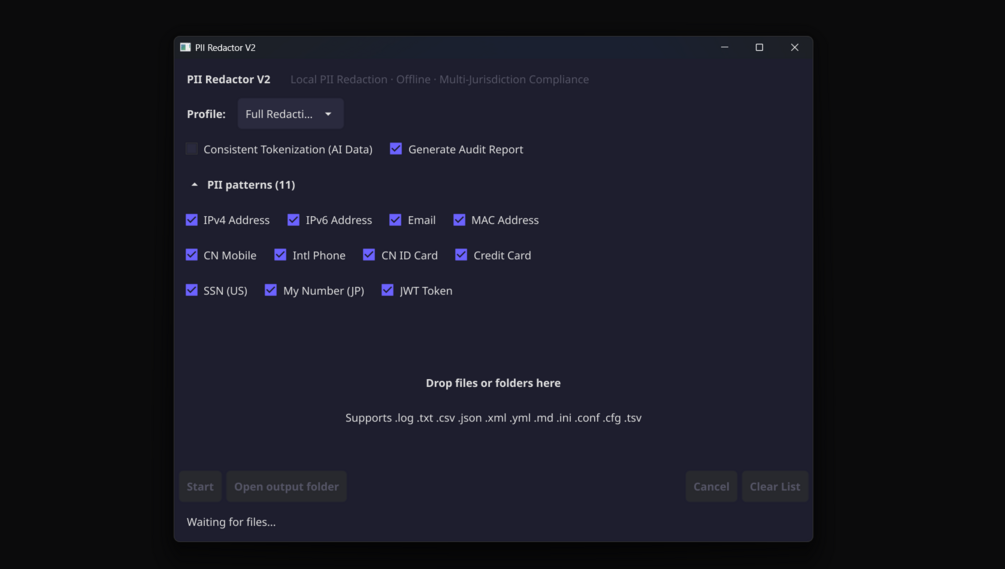Uncheck the SSN (US) checkbox
Image resolution: width=1005 pixels, height=569 pixels.
(x=192, y=290)
